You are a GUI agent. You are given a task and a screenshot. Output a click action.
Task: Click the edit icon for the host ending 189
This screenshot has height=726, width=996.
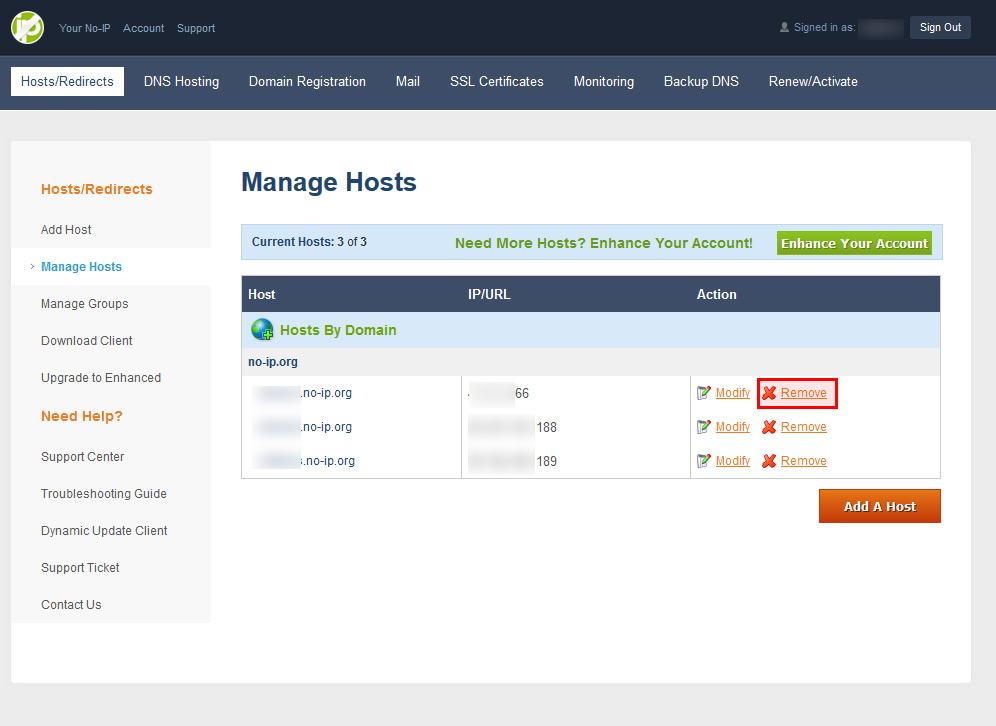point(703,460)
